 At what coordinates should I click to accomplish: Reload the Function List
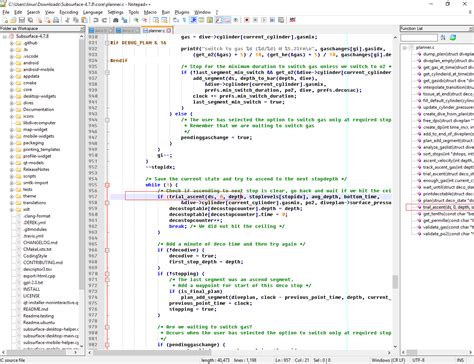click(x=453, y=37)
